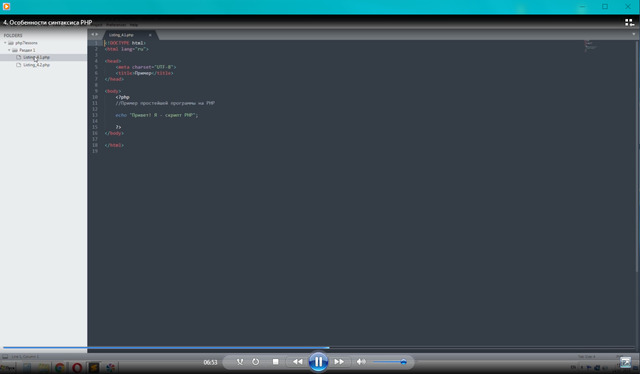
Task: Click the Listing_4.1.php file icon
Action: click(x=18, y=57)
